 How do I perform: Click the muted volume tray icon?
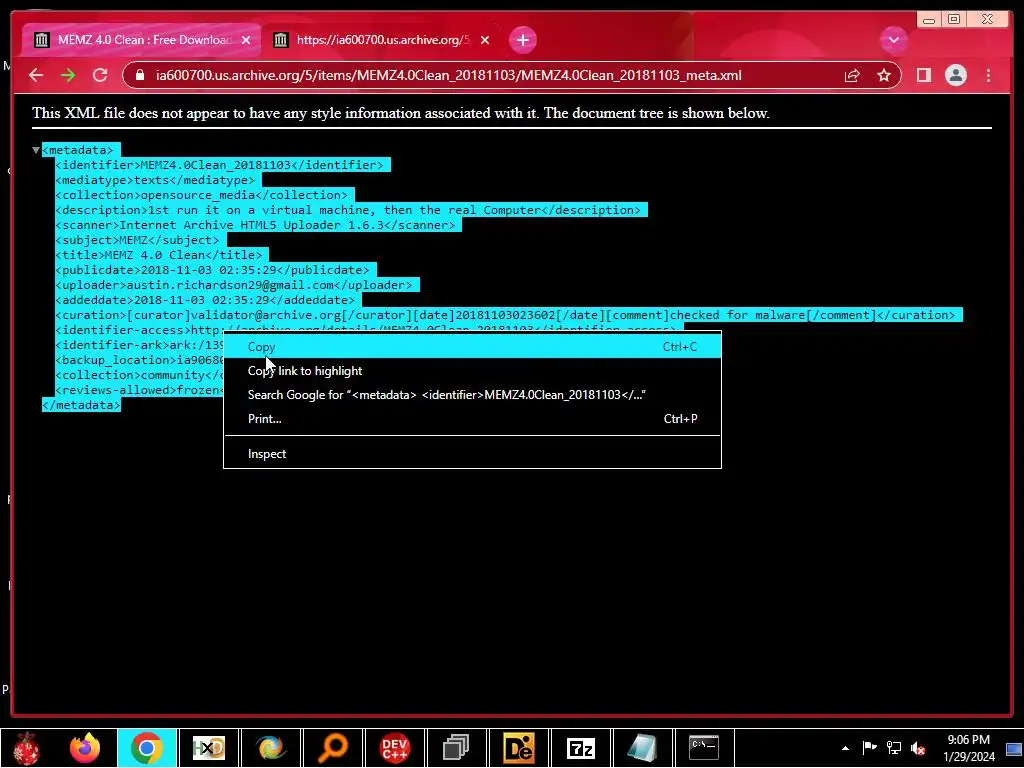918,748
